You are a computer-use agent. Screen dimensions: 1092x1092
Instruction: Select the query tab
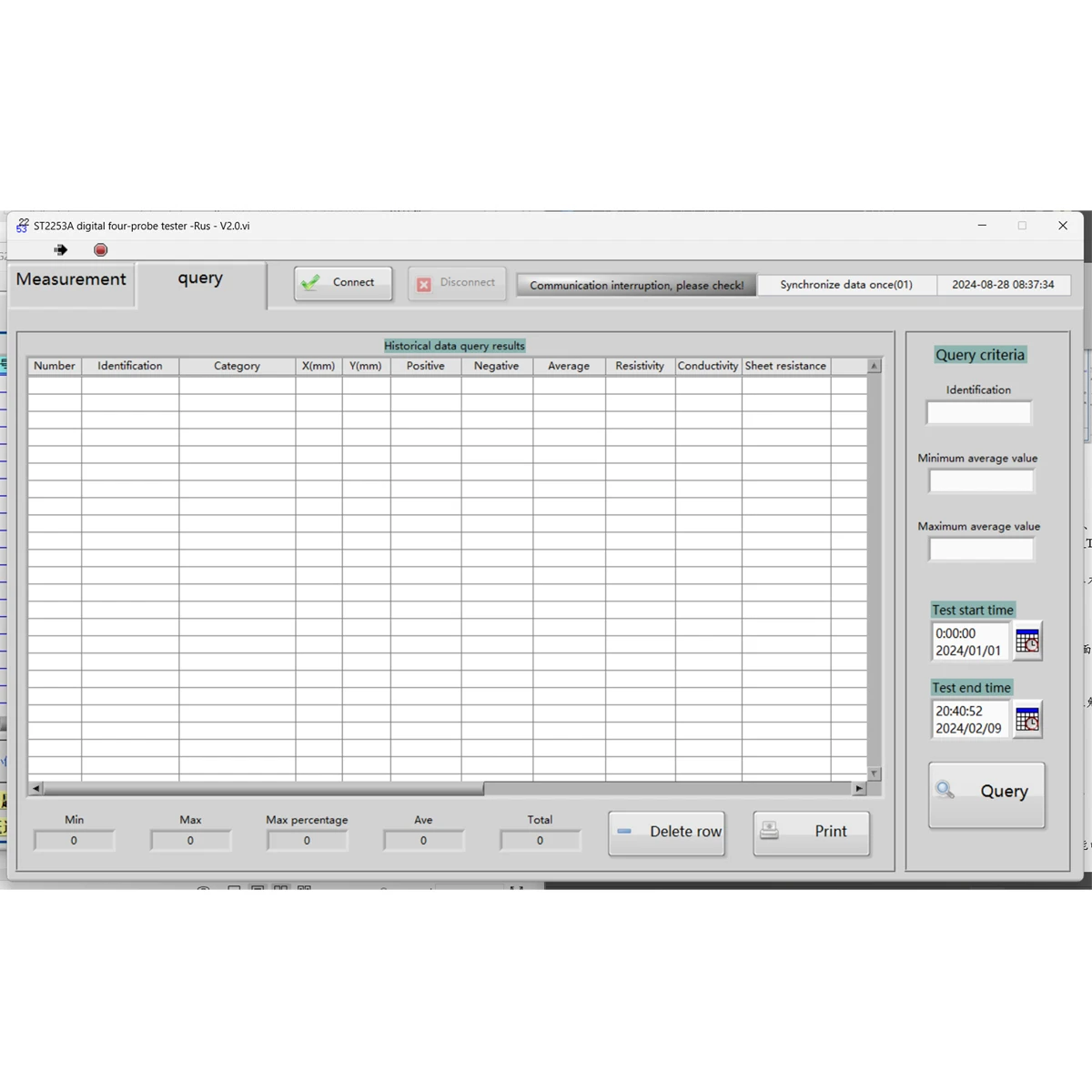[x=200, y=280]
